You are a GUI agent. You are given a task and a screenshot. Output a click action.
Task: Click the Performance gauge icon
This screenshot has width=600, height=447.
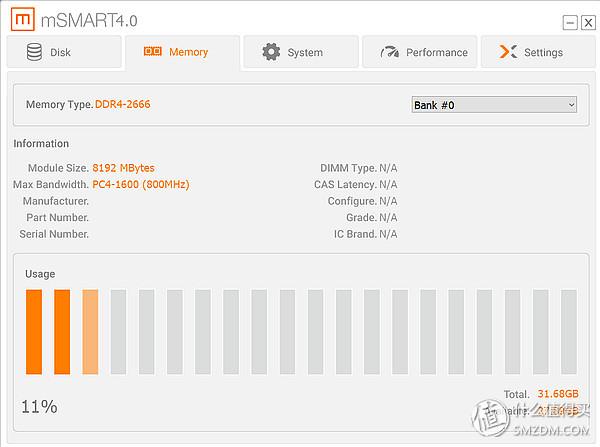390,52
